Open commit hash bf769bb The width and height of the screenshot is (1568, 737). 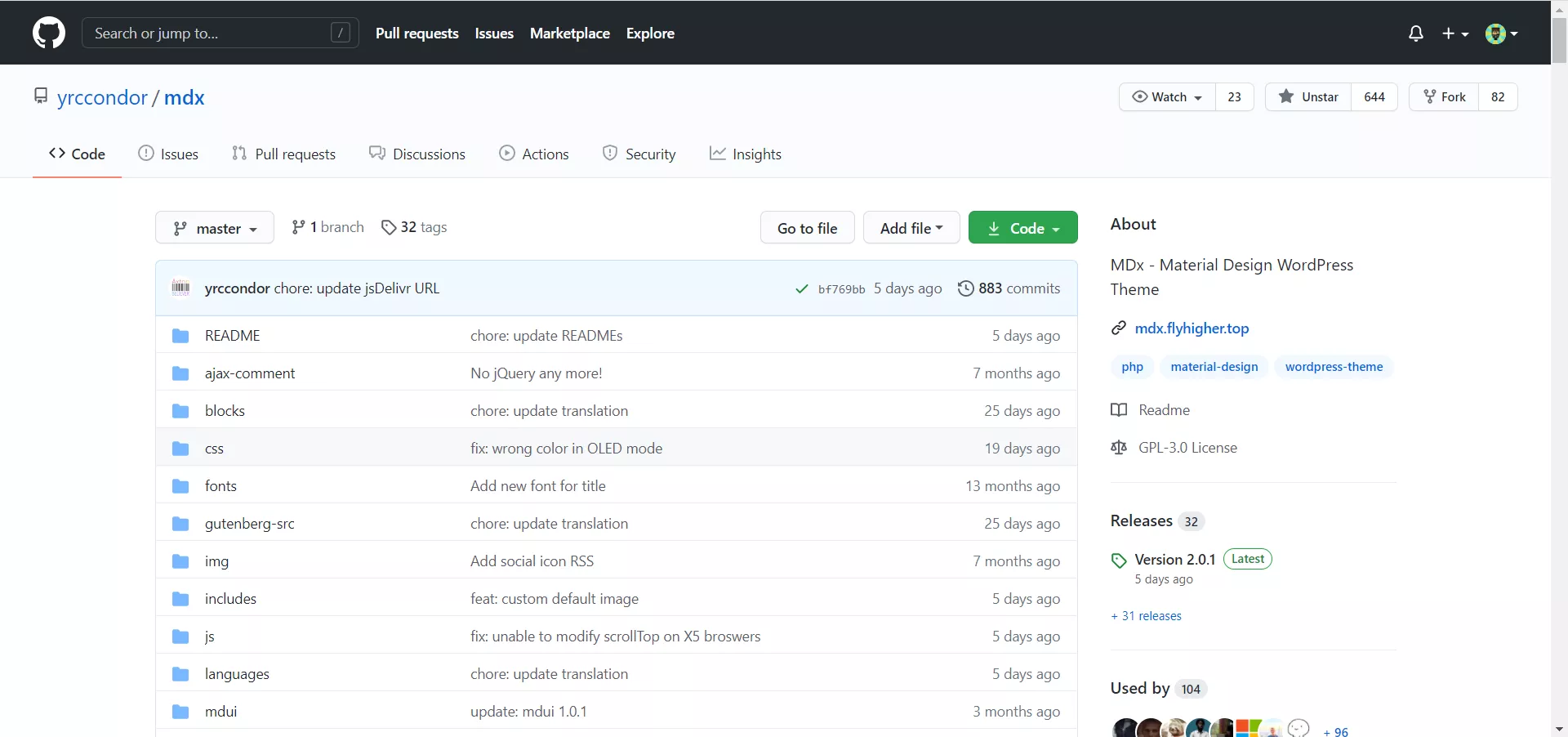point(841,289)
